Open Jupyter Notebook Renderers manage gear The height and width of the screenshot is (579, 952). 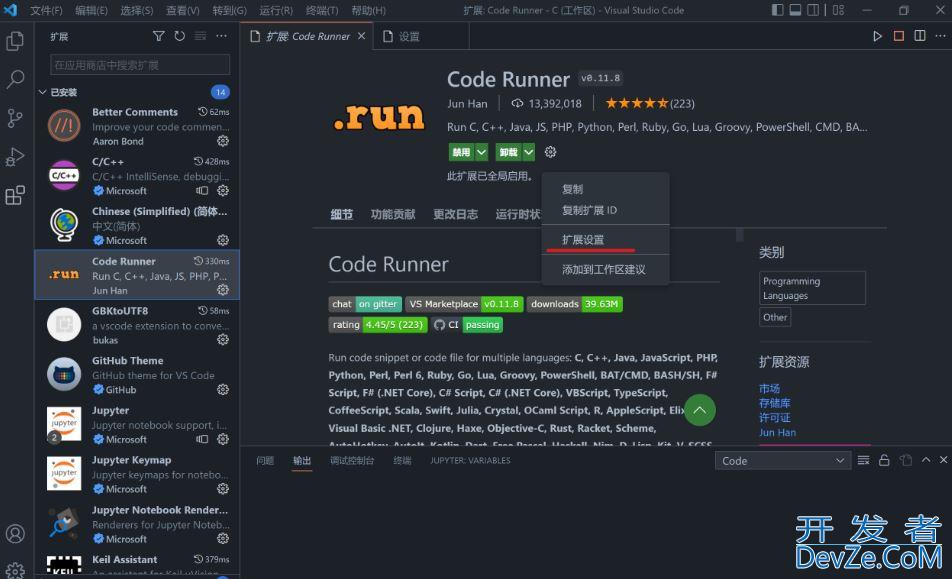pos(223,539)
